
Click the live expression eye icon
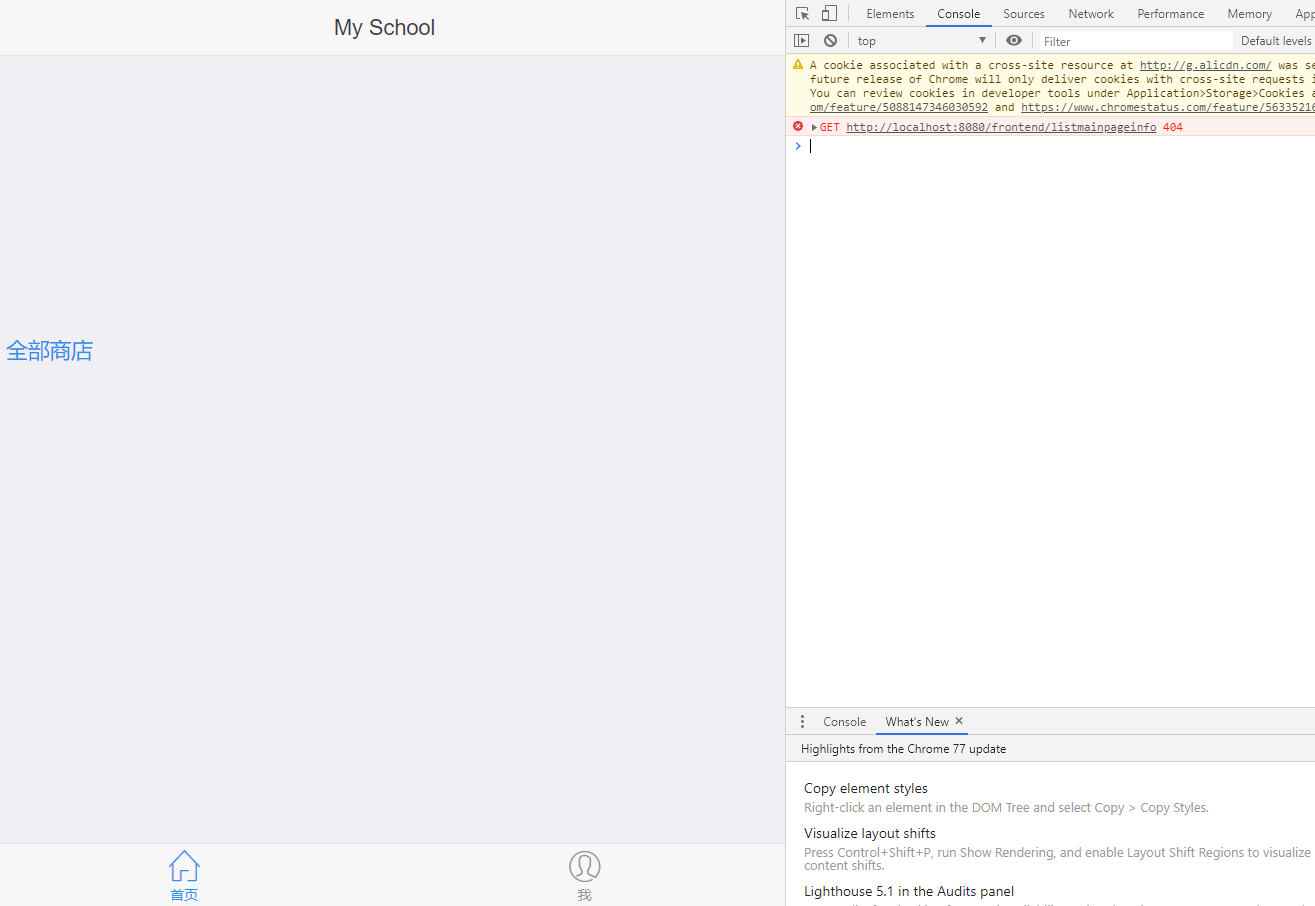click(x=1014, y=41)
